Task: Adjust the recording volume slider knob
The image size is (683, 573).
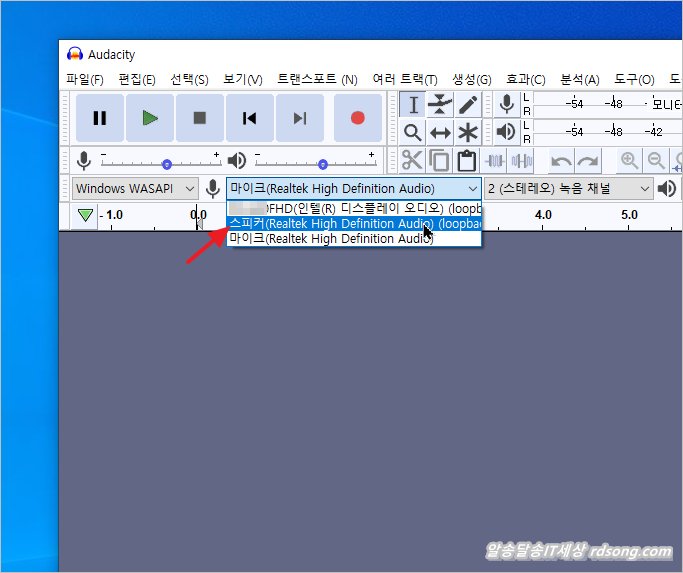Action: pyautogui.click(x=167, y=164)
